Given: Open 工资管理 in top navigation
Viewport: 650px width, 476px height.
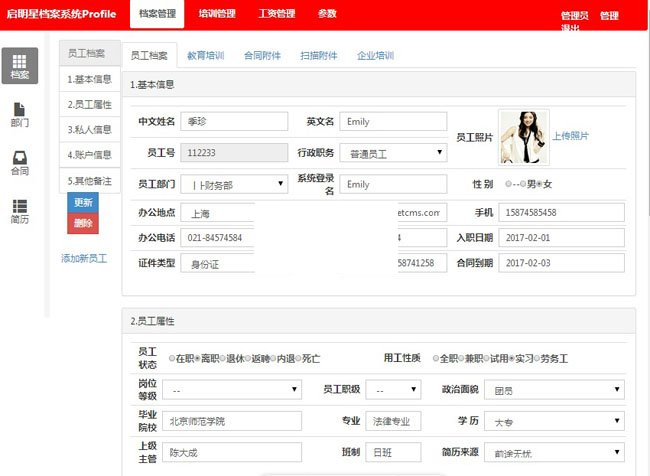Looking at the screenshot, I should (276, 14).
